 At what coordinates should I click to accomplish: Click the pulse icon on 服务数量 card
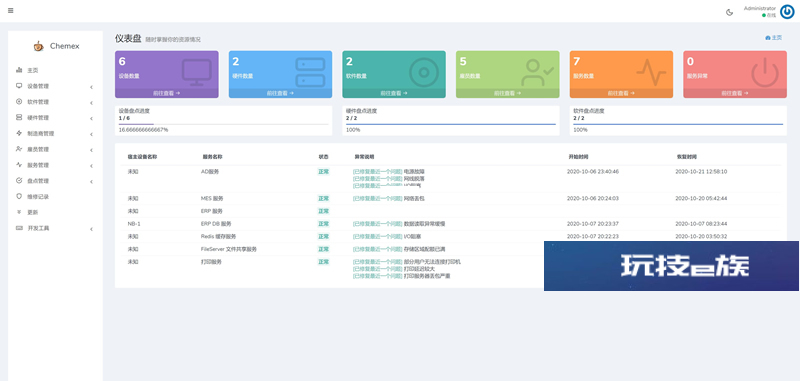coord(651,72)
